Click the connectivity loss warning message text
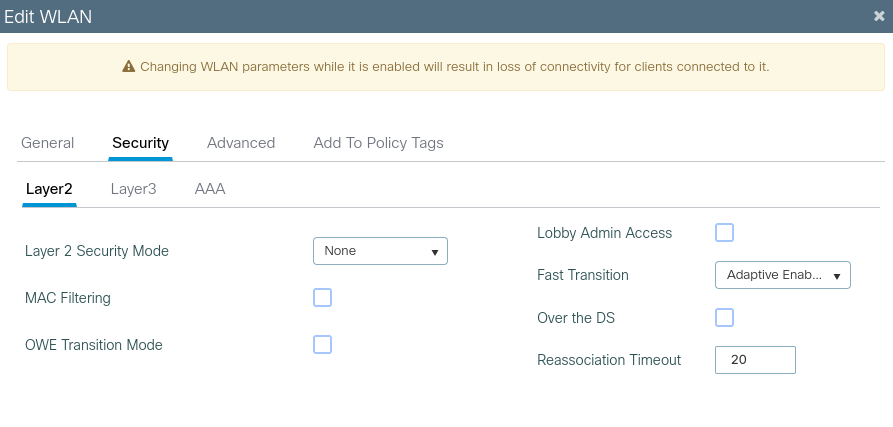 [454, 67]
